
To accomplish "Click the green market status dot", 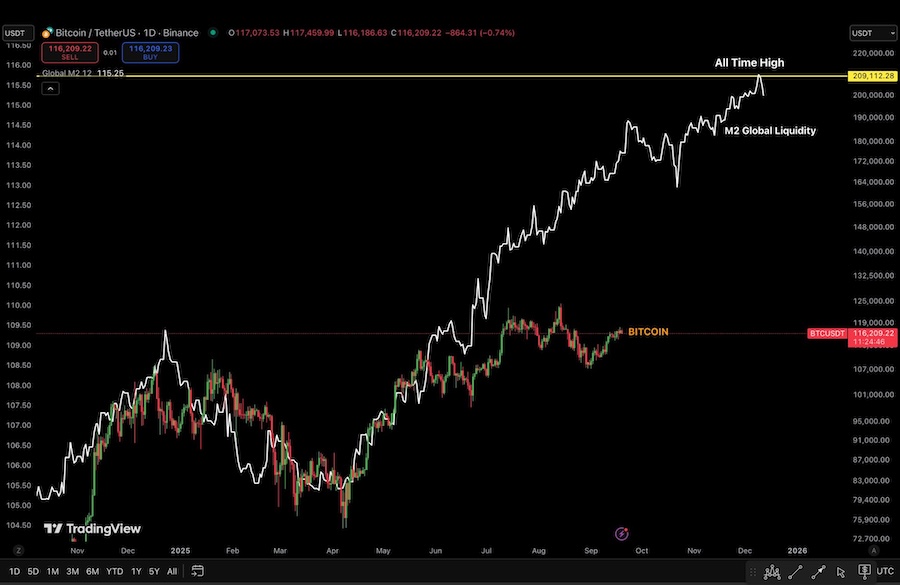I will click(x=213, y=33).
